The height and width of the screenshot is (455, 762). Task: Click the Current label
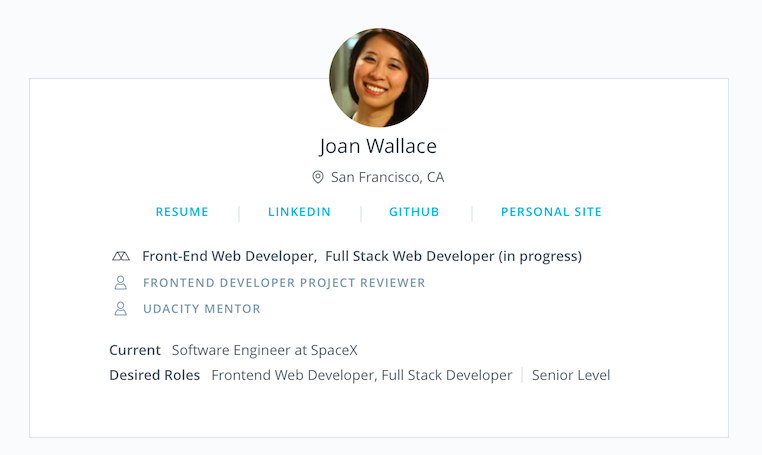pyautogui.click(x=135, y=350)
